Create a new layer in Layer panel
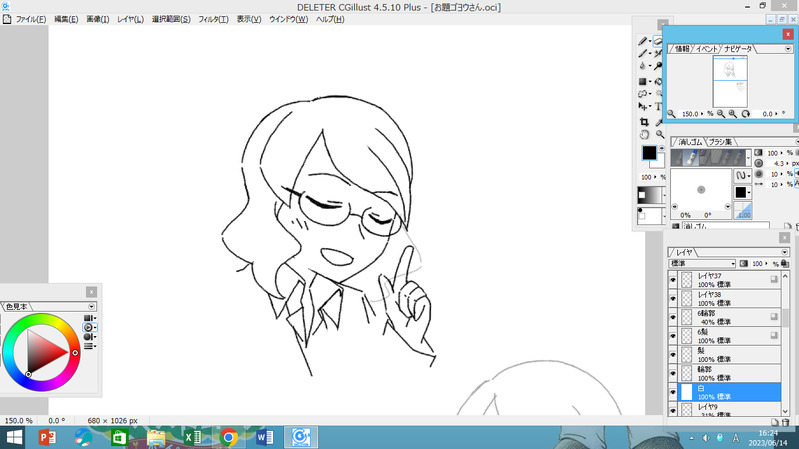This screenshot has height=449, width=799. [775, 422]
